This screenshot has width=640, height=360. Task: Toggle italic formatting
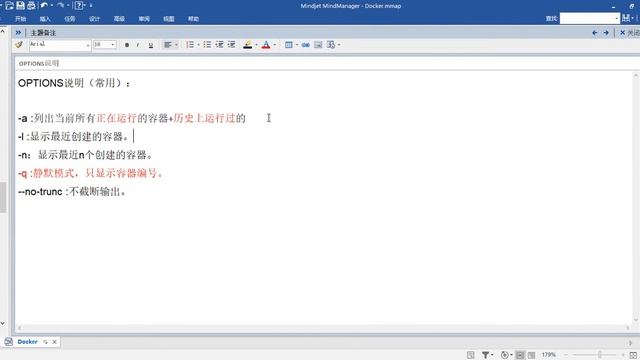tap(138, 45)
